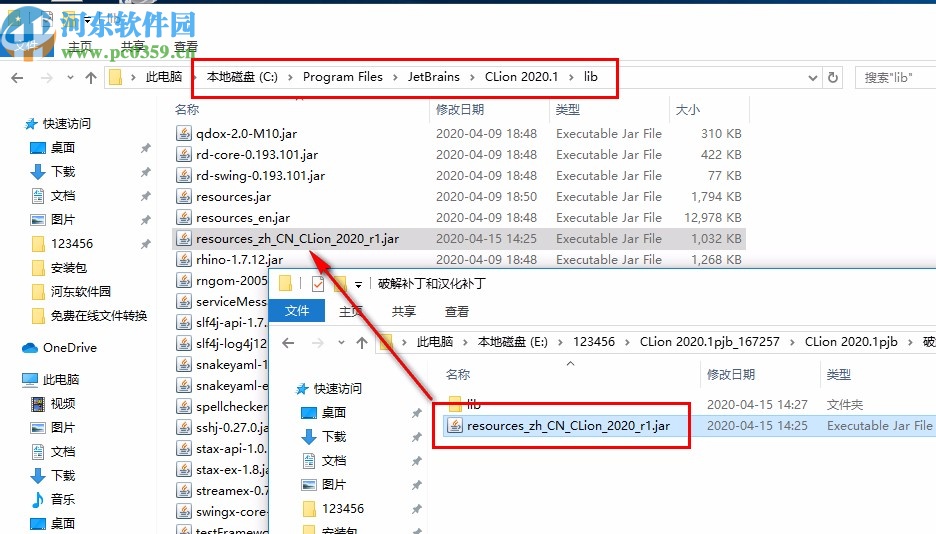Open the 共享 tab in the lib window

[x=133, y=47]
